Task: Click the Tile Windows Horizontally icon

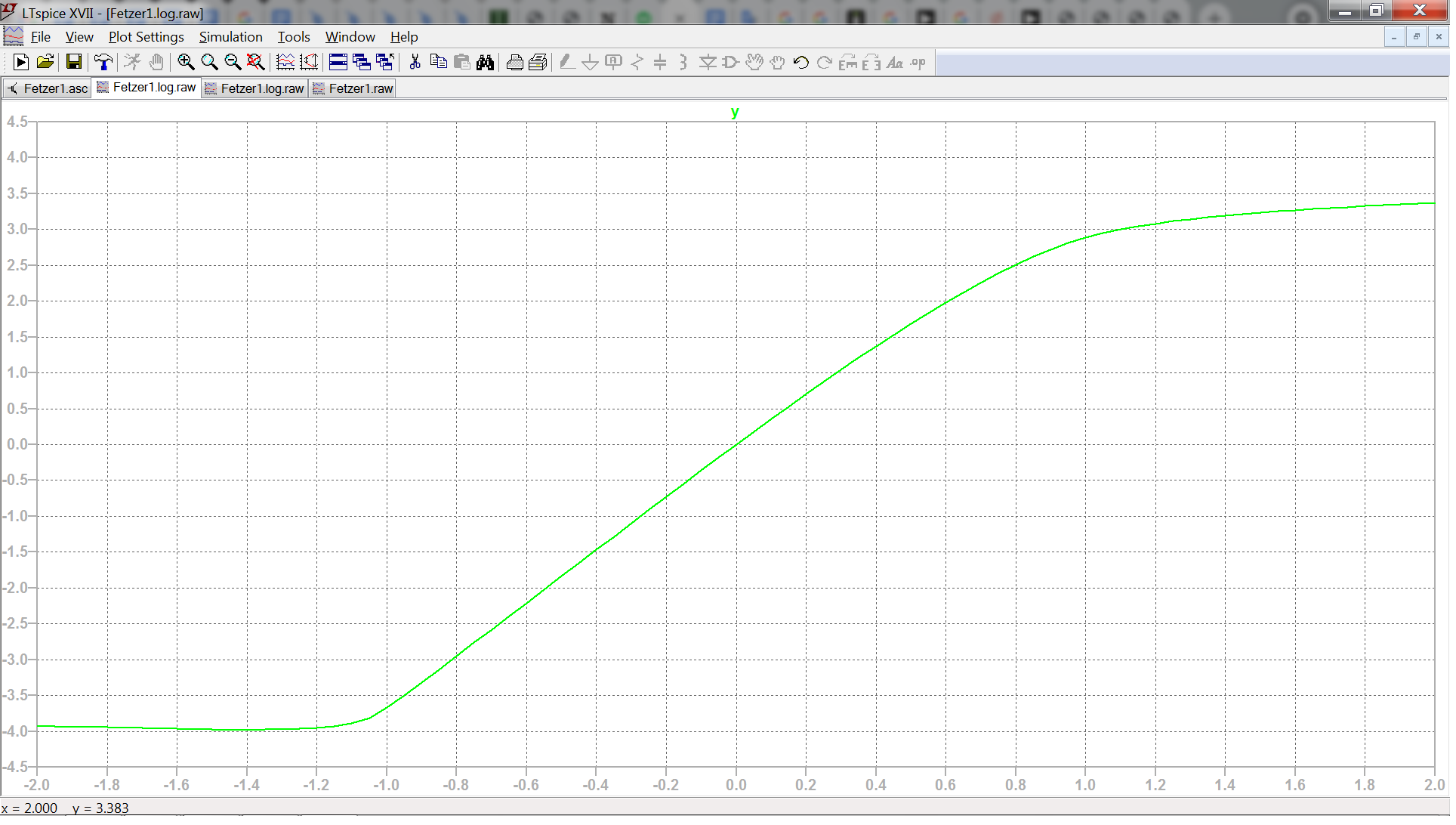Action: click(x=338, y=63)
